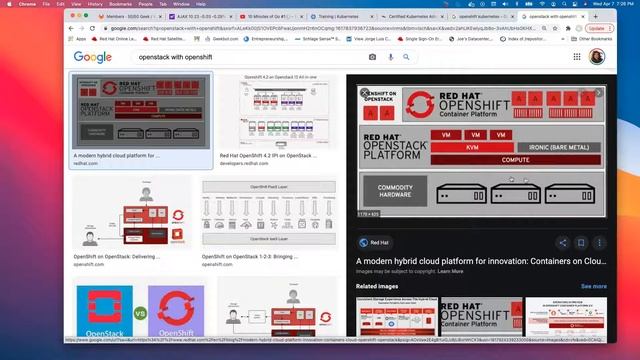Click the Google logo
640x360 pixels.
coord(93,57)
